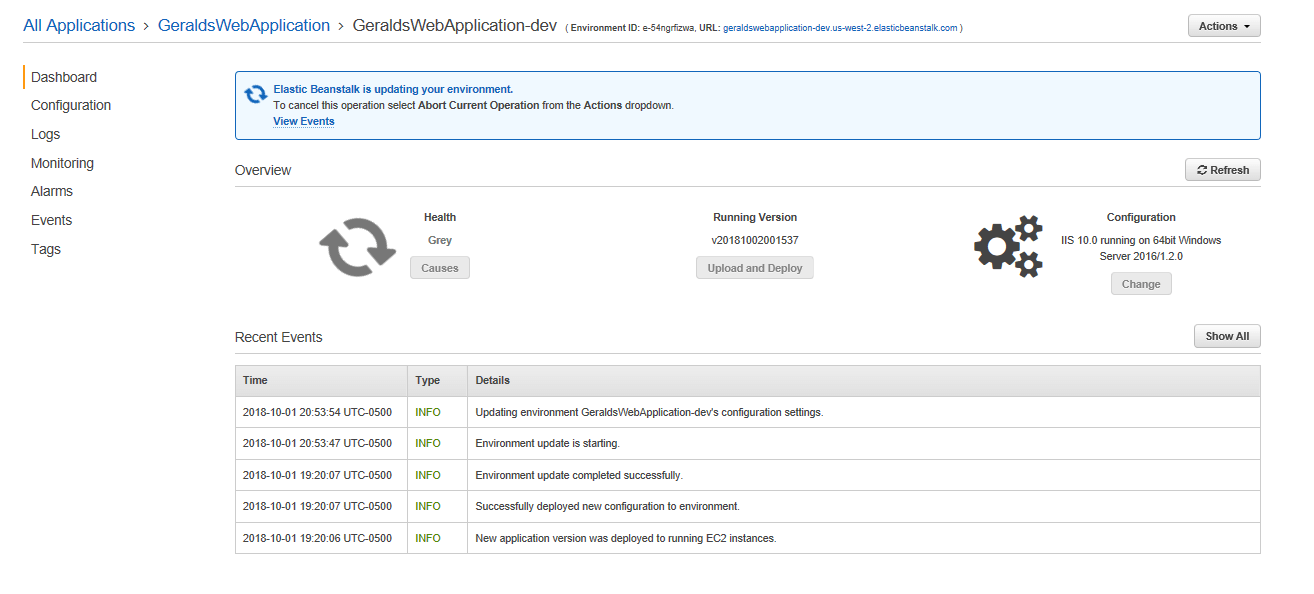Click 'New application version was deployed' event
Screen dimensions: 1314x594
(626, 538)
